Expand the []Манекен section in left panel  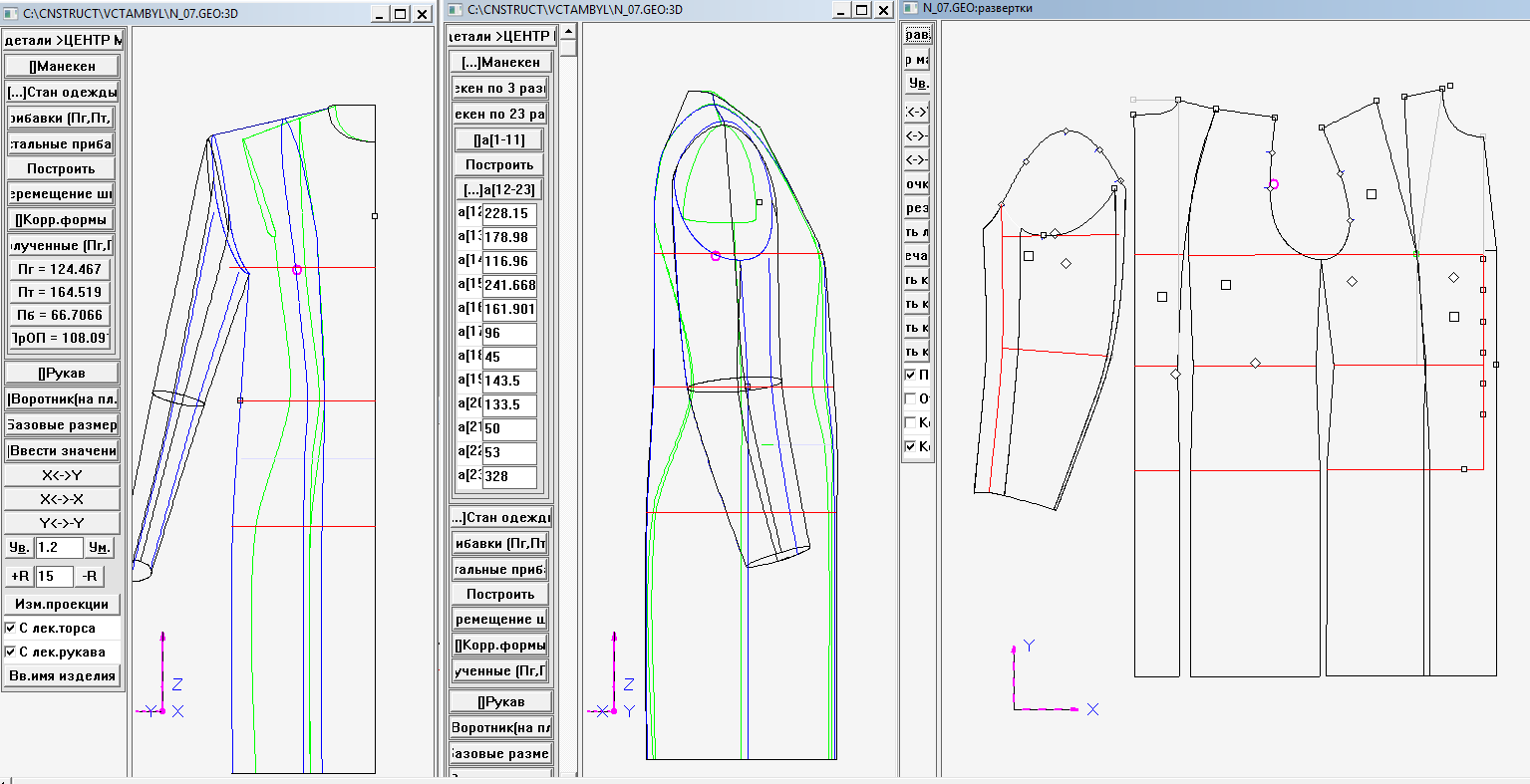61,66
